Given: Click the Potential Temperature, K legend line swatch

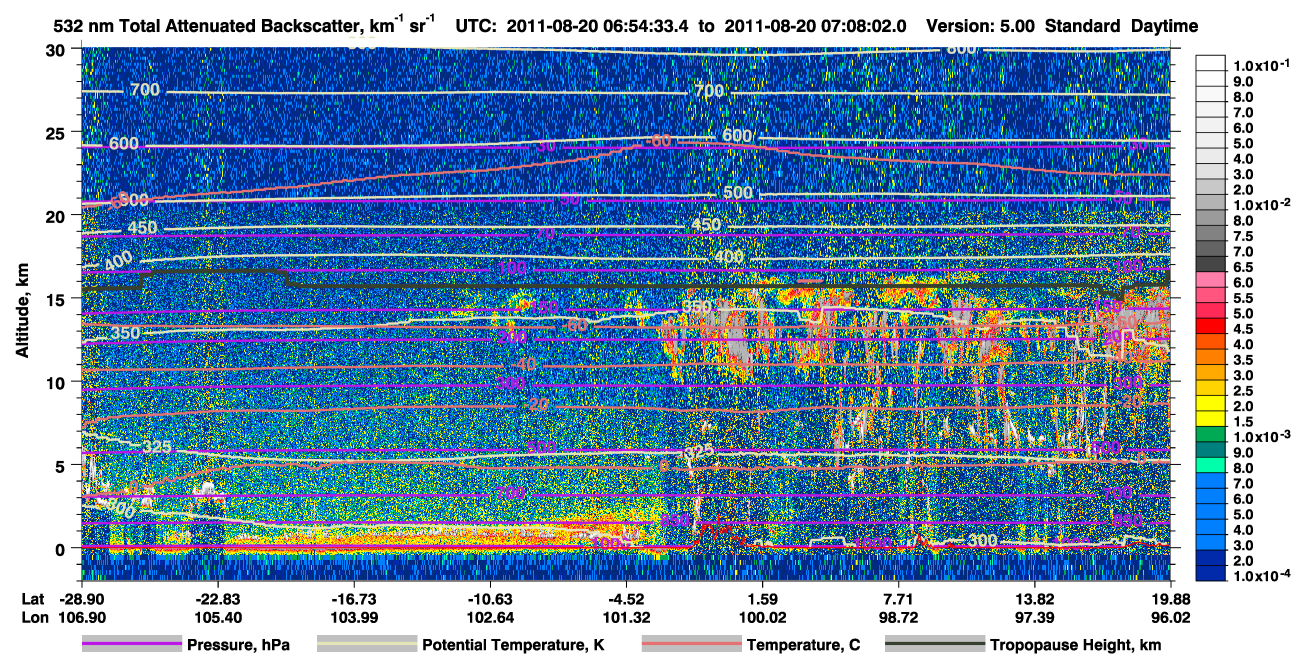Looking at the screenshot, I should (365, 645).
